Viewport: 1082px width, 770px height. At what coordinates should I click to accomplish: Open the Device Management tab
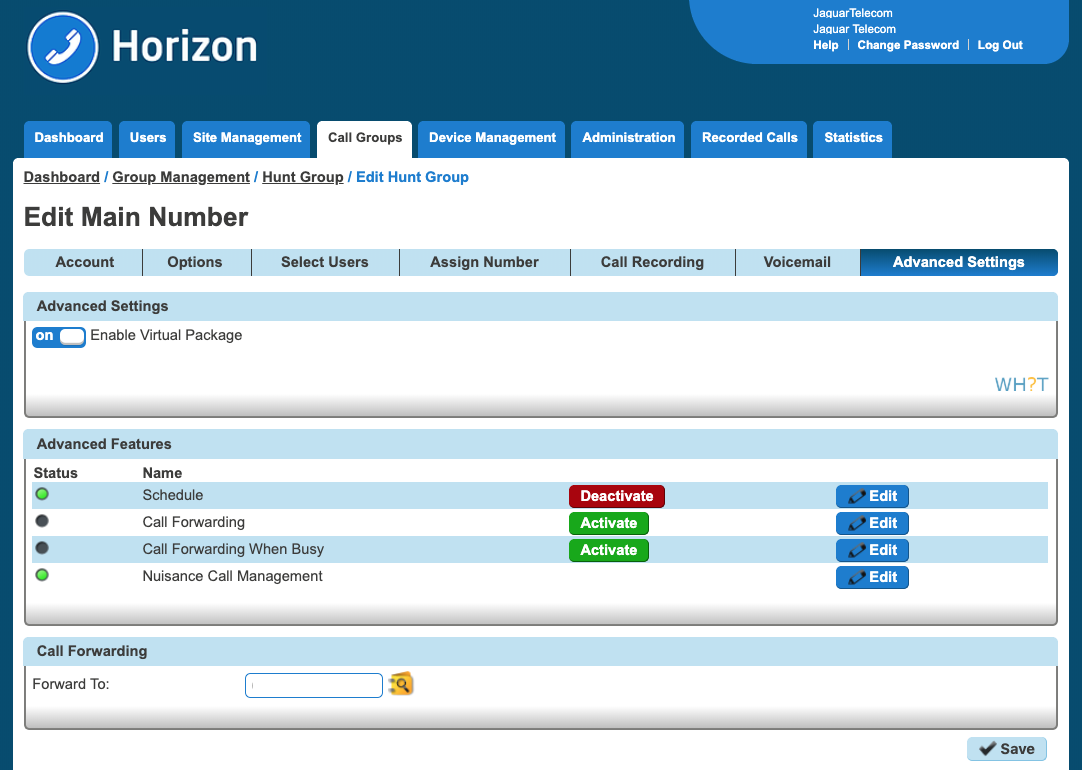pos(492,138)
